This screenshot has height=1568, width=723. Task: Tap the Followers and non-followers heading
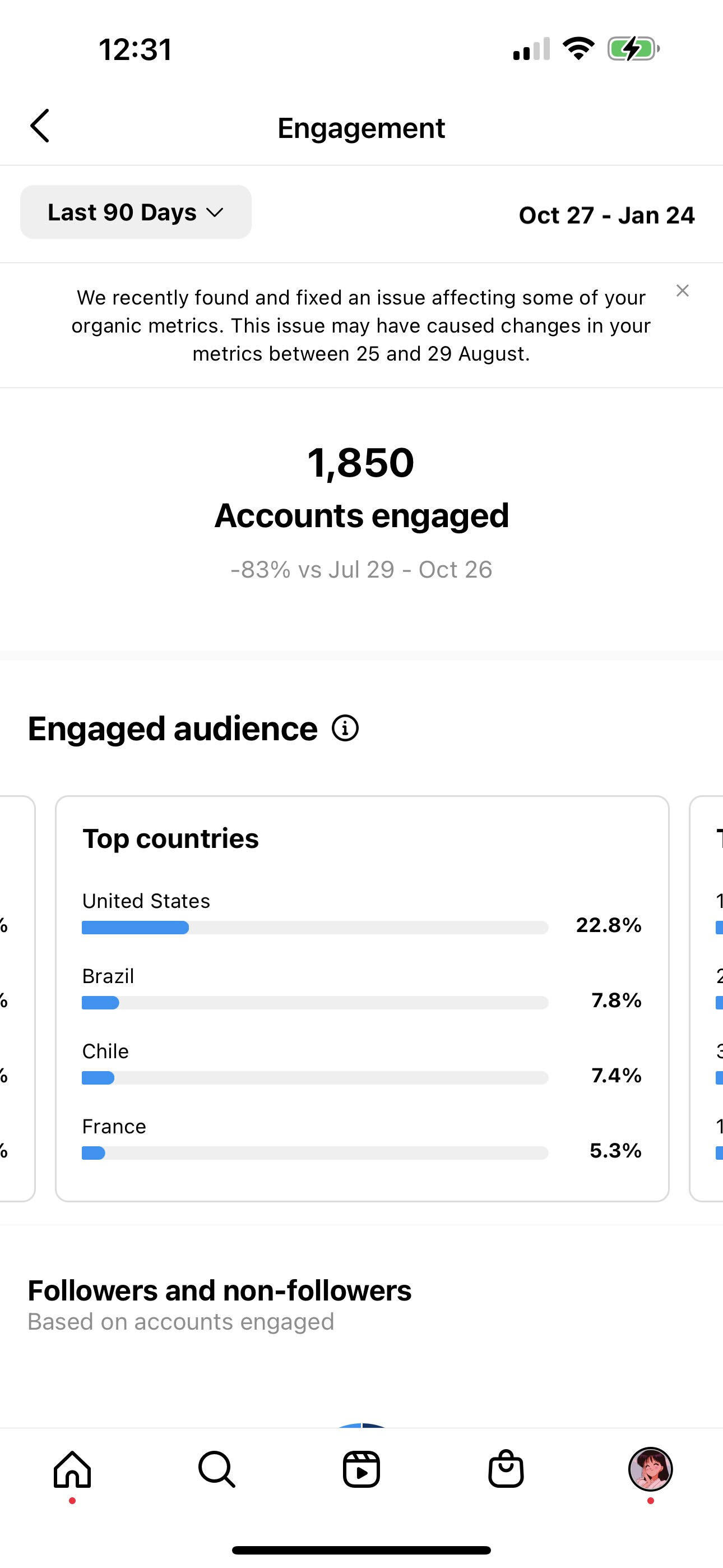220,1290
